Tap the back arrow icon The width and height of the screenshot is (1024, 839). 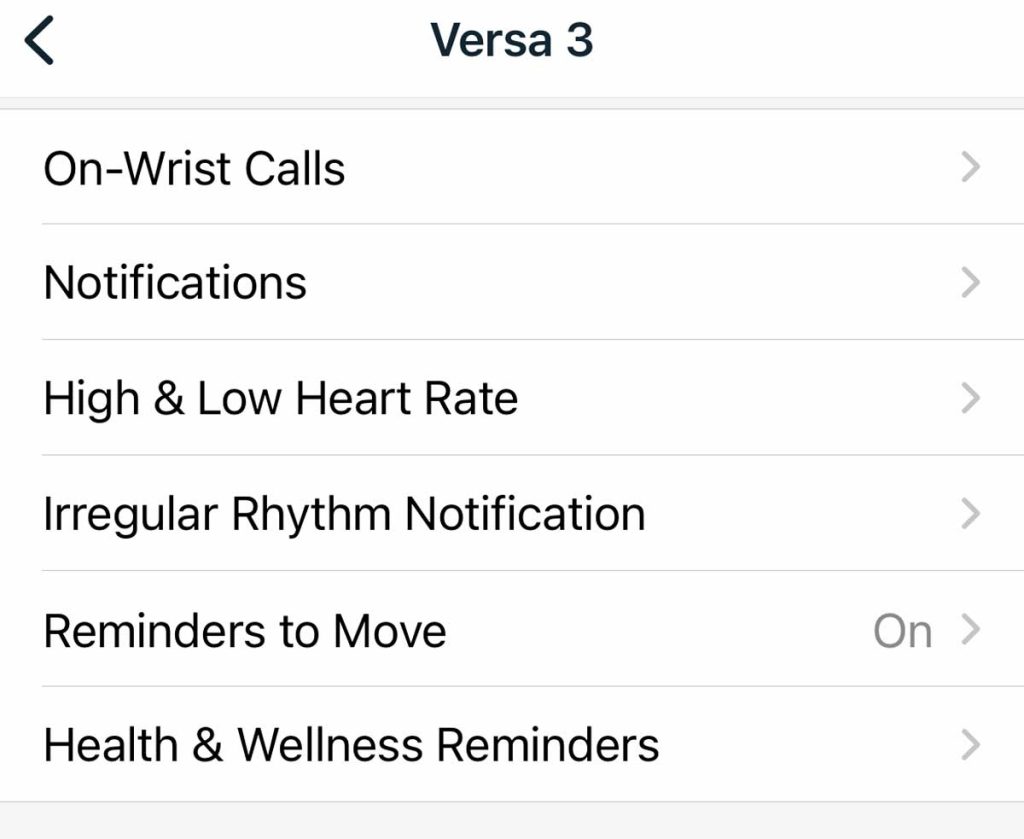(40, 42)
